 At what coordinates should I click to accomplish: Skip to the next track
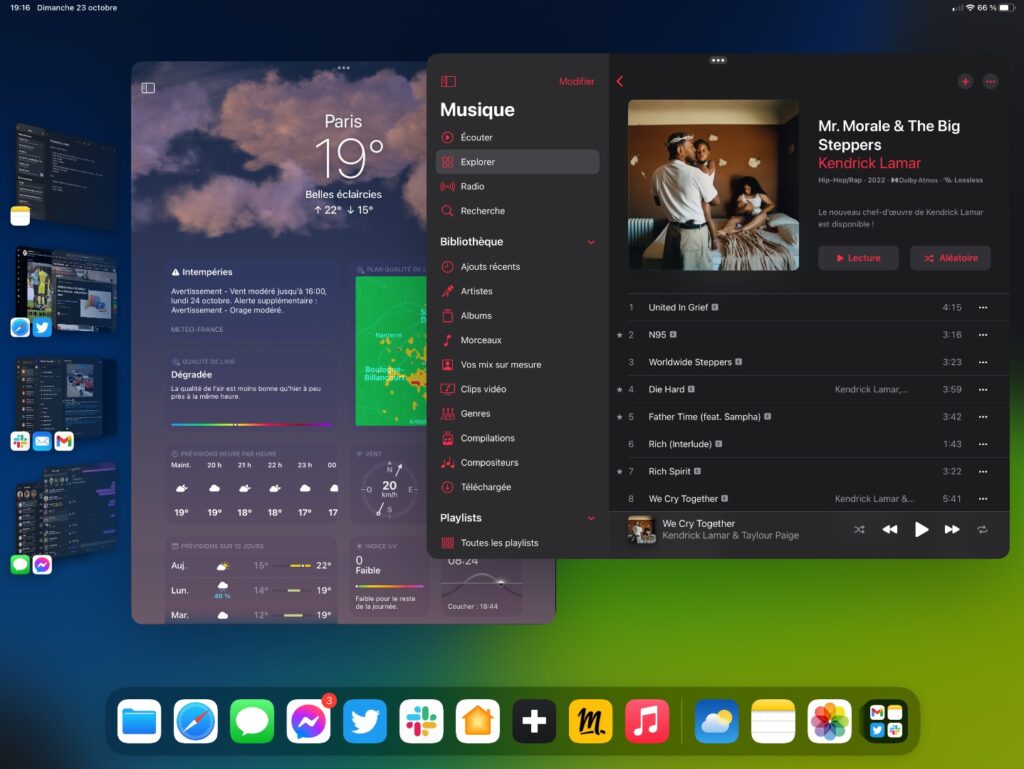tap(952, 529)
